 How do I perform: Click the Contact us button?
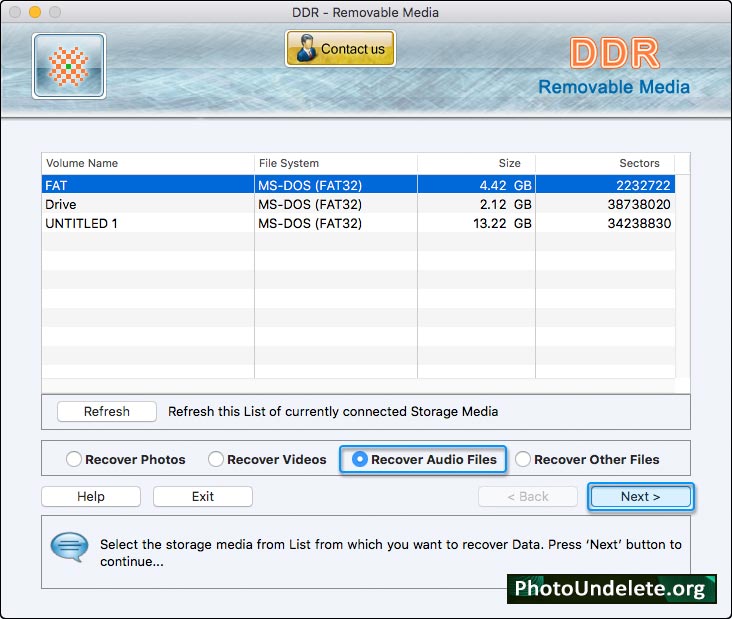pyautogui.click(x=340, y=49)
